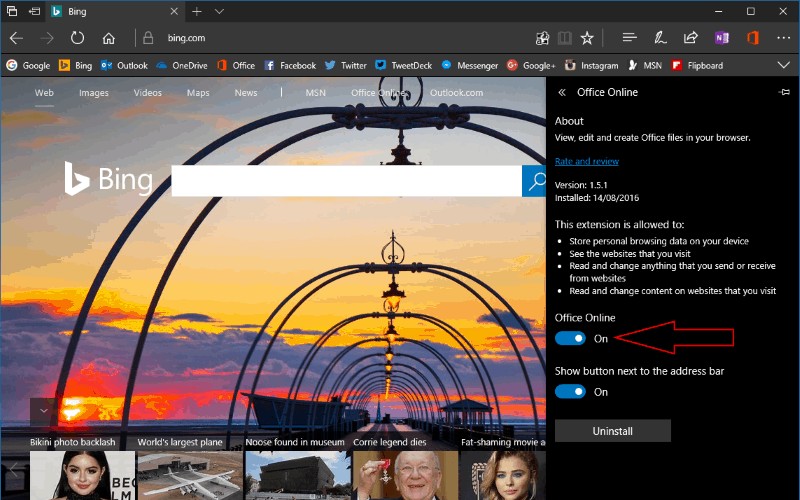Open Google+ favorite in favorites bar
The height and width of the screenshot is (500, 800).
531,65
